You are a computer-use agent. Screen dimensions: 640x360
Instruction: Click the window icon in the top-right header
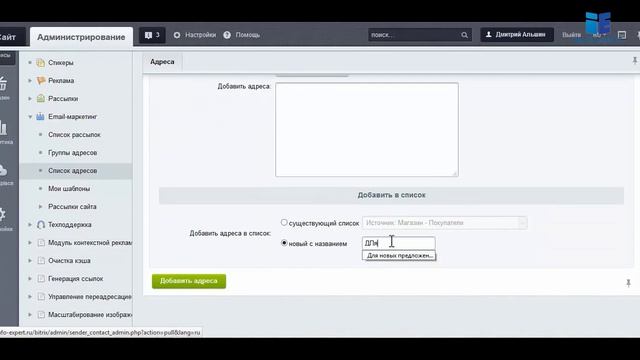(x=622, y=35)
